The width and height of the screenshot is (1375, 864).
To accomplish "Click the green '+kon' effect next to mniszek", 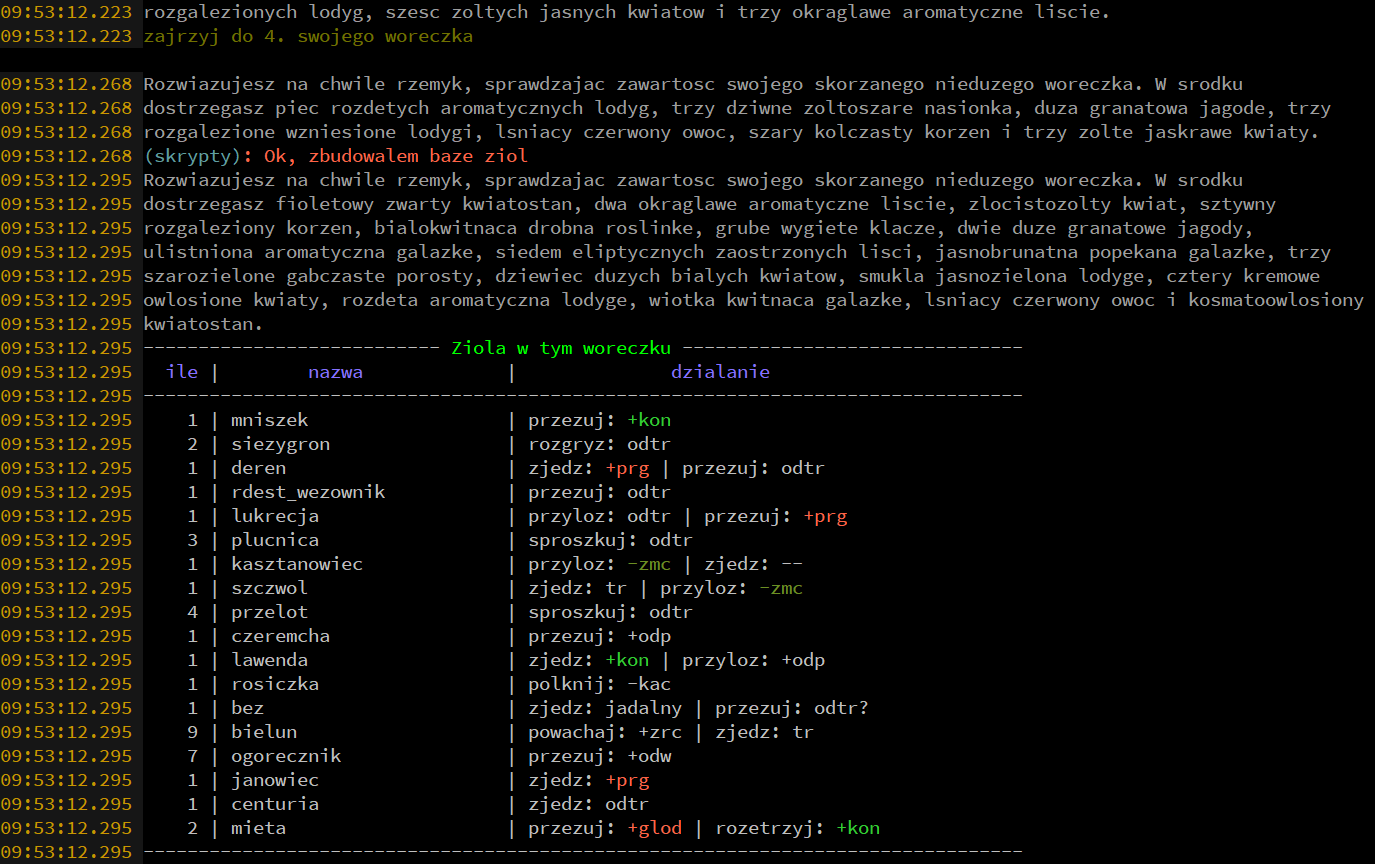I will pos(649,419).
